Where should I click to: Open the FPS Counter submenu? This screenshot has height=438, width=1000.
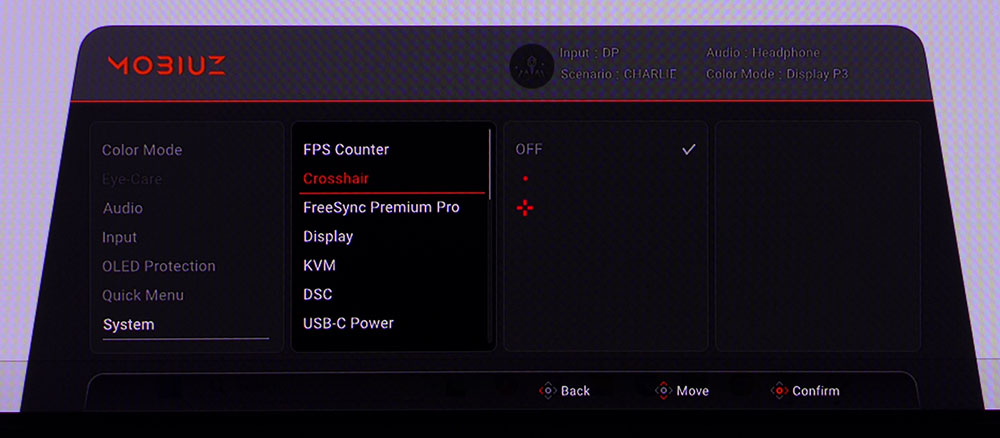click(x=346, y=150)
